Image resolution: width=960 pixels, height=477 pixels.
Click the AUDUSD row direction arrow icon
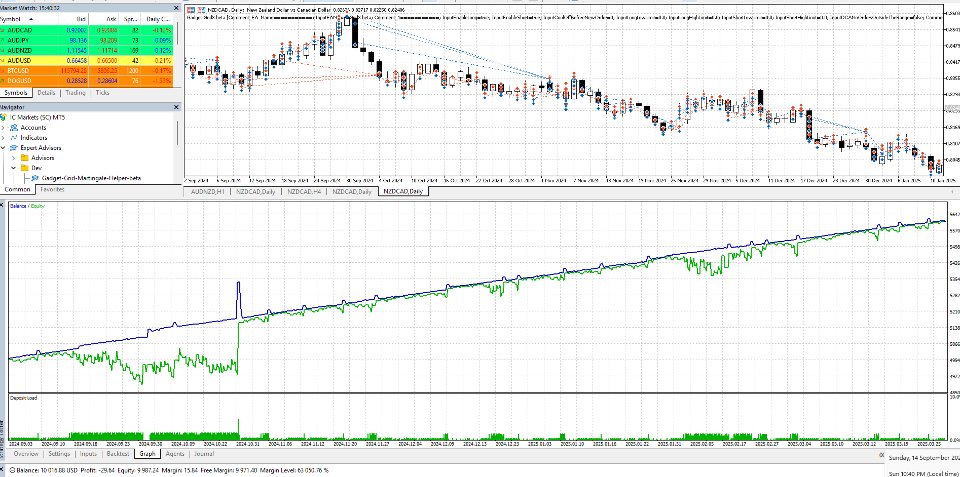pos(3,61)
